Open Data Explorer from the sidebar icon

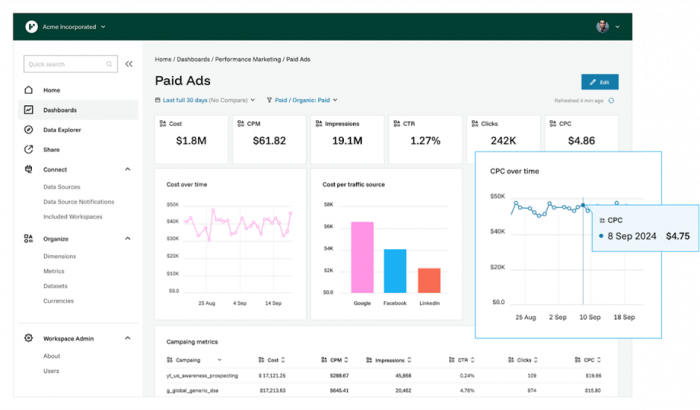pyautogui.click(x=29, y=130)
